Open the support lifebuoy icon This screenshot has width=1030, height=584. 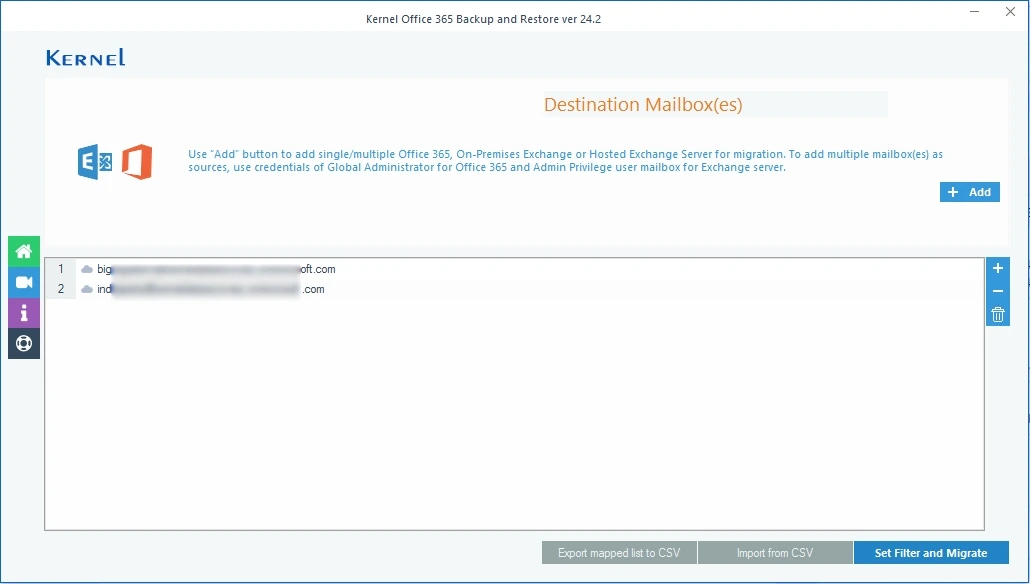click(24, 344)
